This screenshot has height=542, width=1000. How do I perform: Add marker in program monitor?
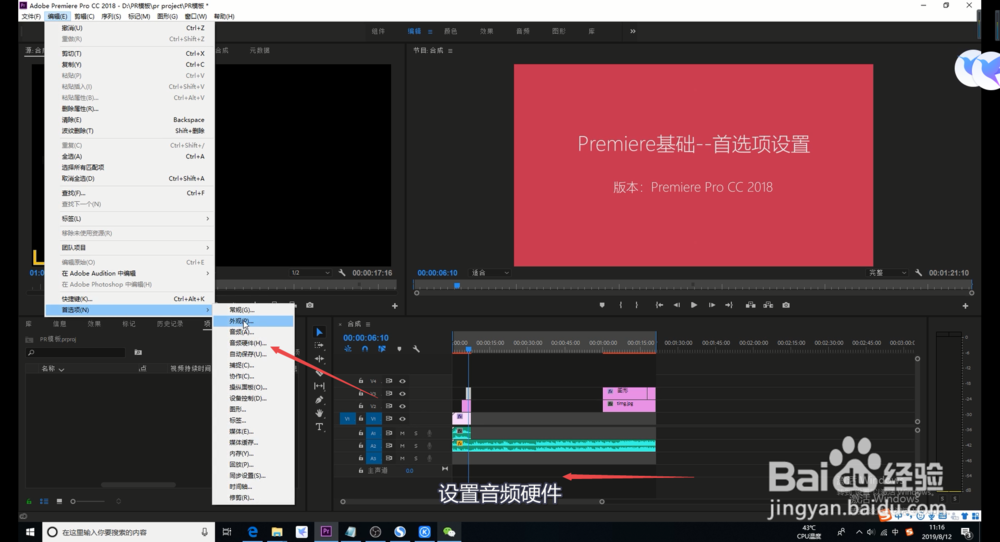602,305
